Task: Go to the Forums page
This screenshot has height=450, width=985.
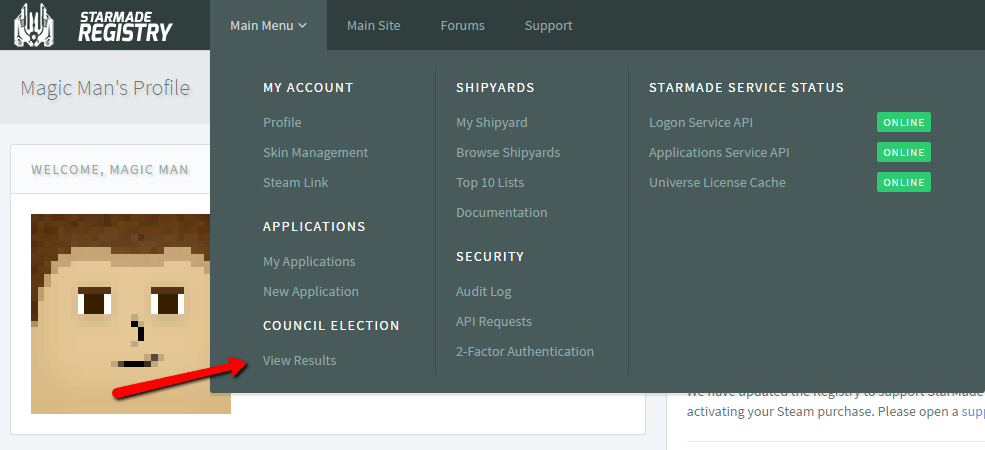Action: [x=462, y=26]
